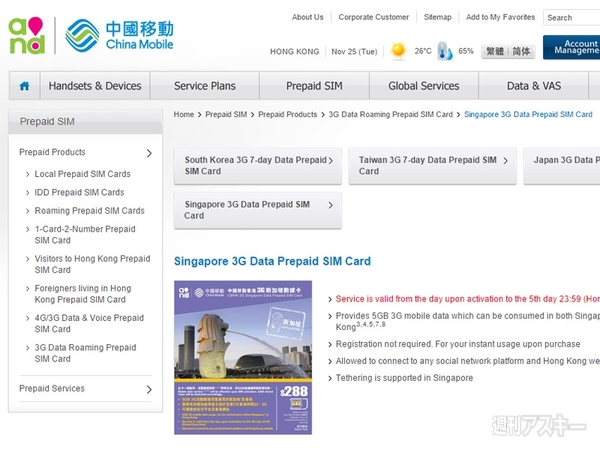
Task: Expand Prepaid Products sidebar section
Action: pos(85,153)
